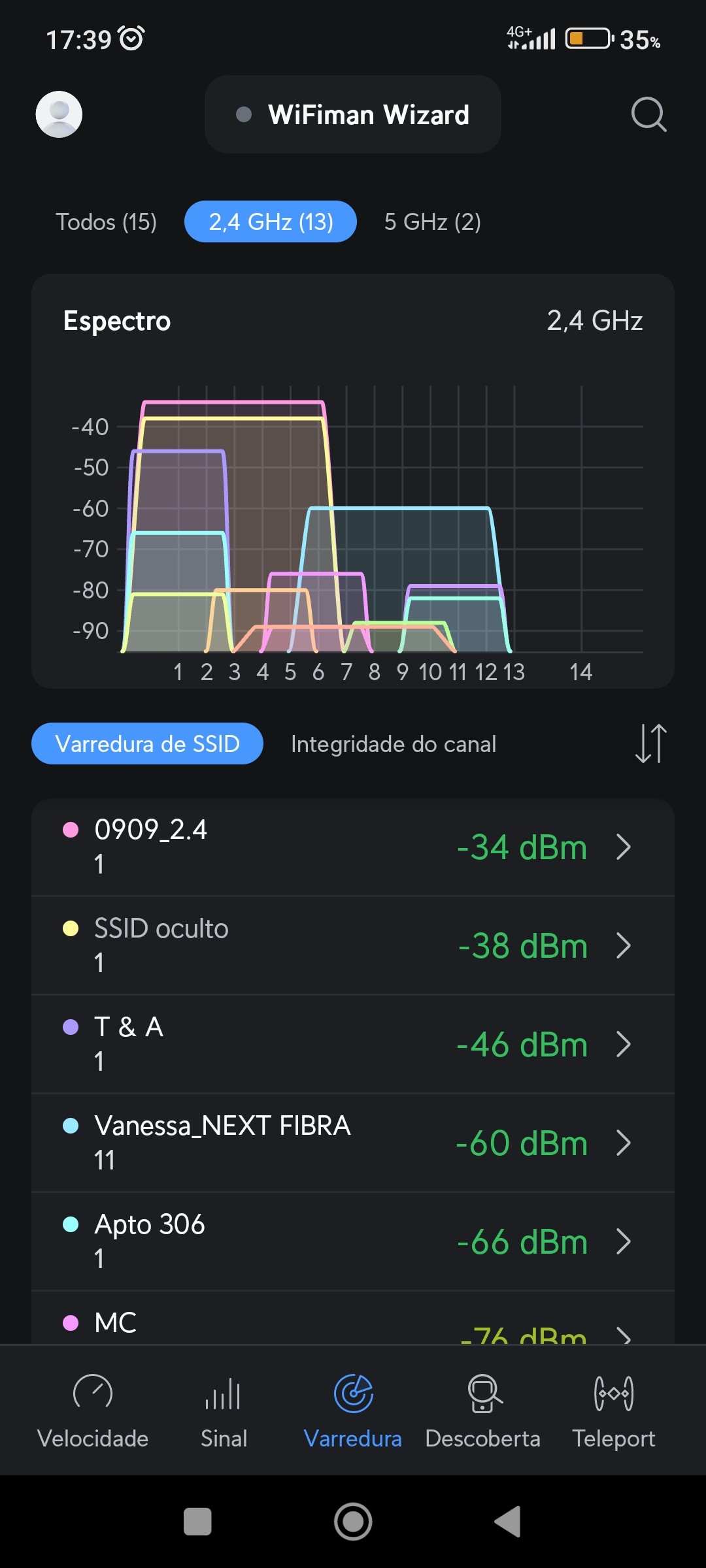
Task: Open the user profile avatar
Action: (x=59, y=114)
